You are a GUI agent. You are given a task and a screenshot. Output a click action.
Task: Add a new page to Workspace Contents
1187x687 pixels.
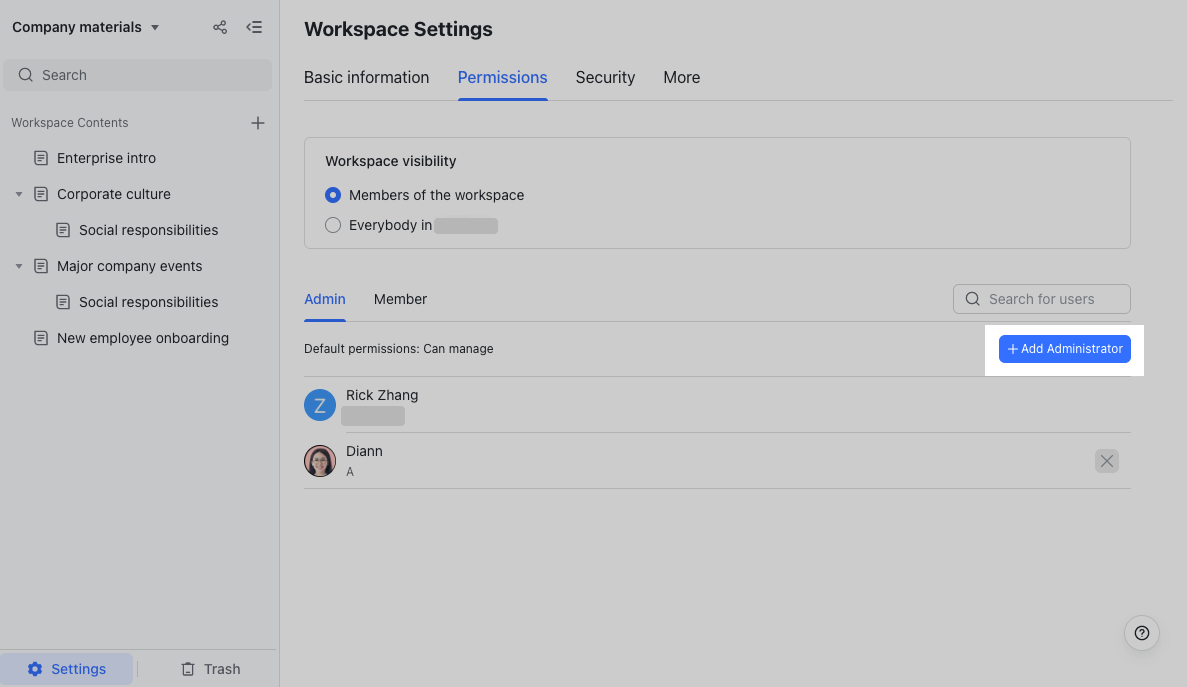(x=257, y=122)
